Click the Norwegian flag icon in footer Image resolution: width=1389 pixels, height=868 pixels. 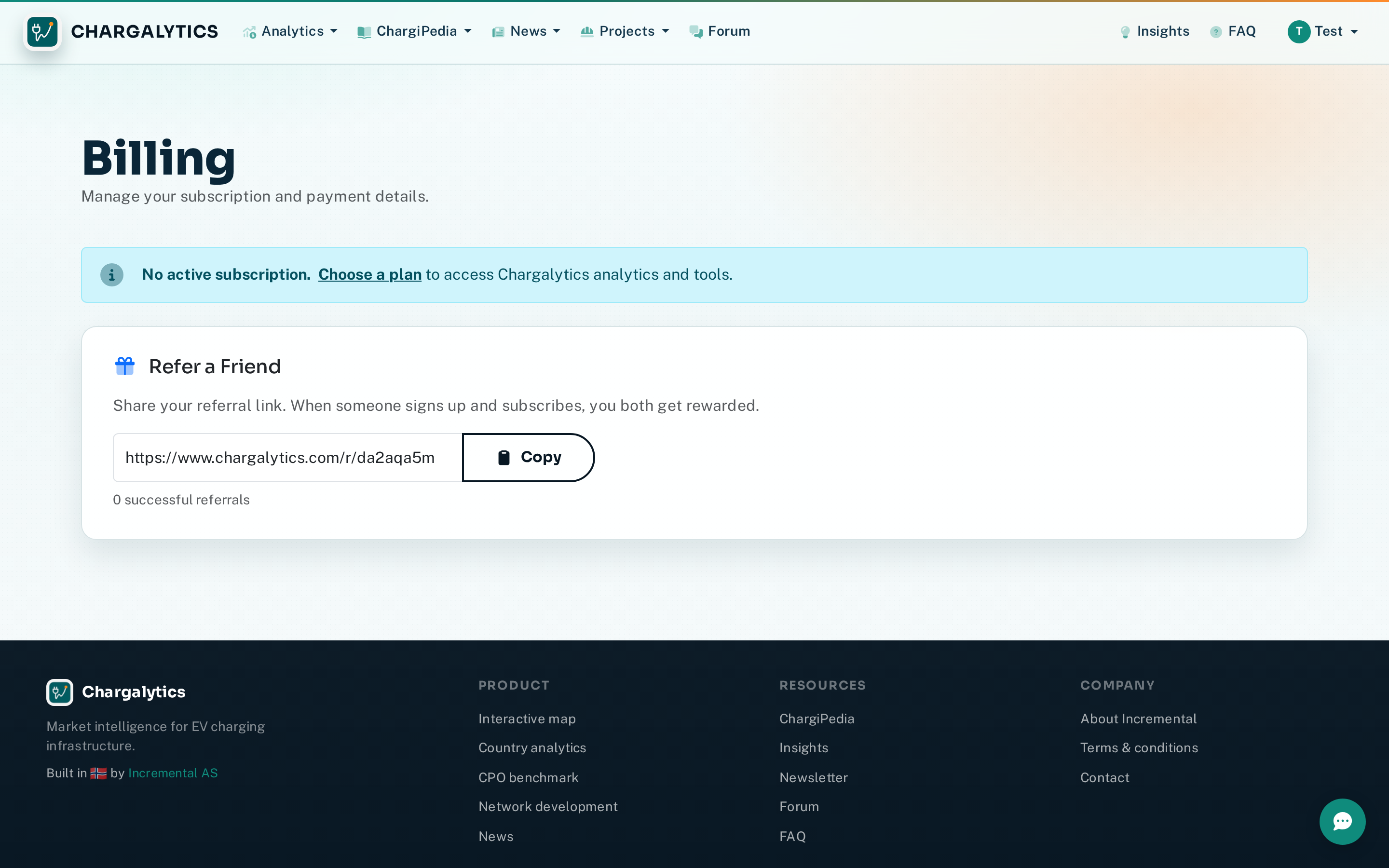(98, 773)
